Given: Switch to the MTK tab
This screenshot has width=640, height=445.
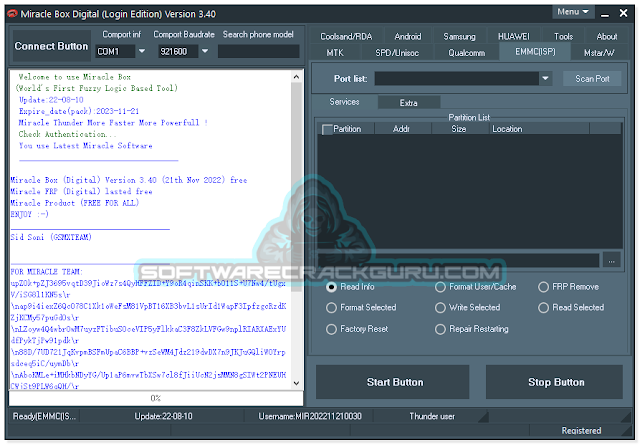Looking at the screenshot, I should (335, 53).
